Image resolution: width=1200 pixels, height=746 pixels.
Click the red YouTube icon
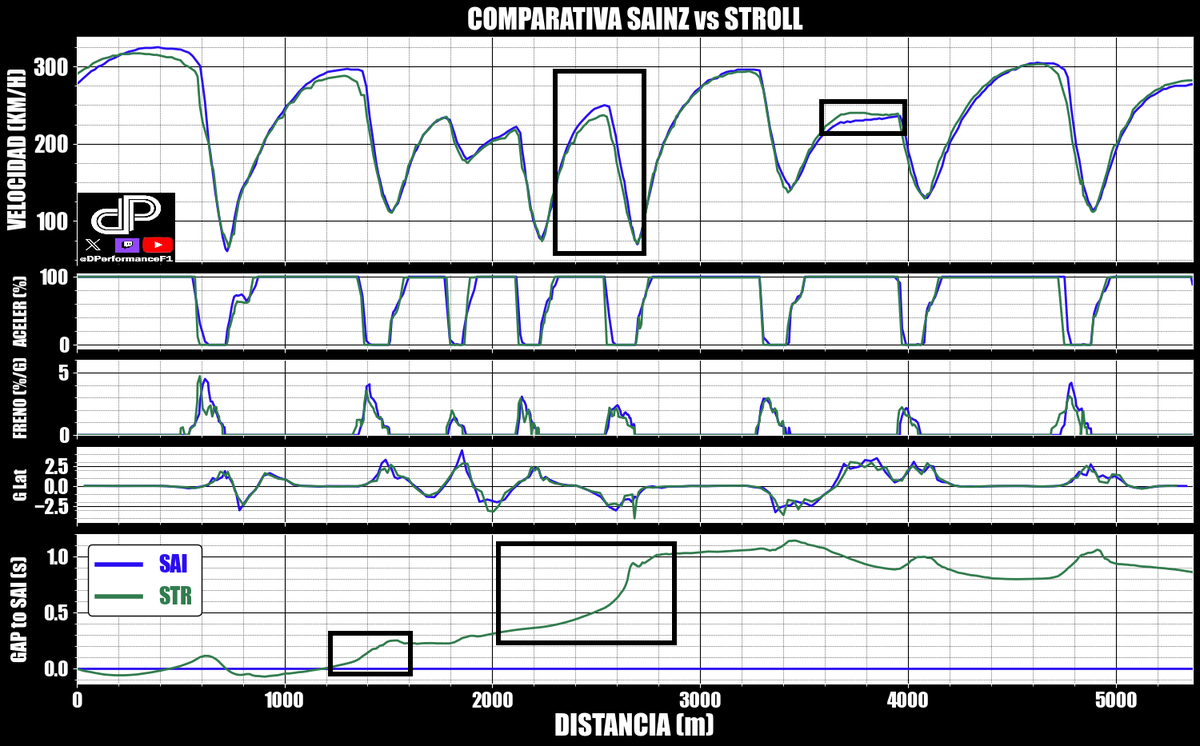pos(158,245)
